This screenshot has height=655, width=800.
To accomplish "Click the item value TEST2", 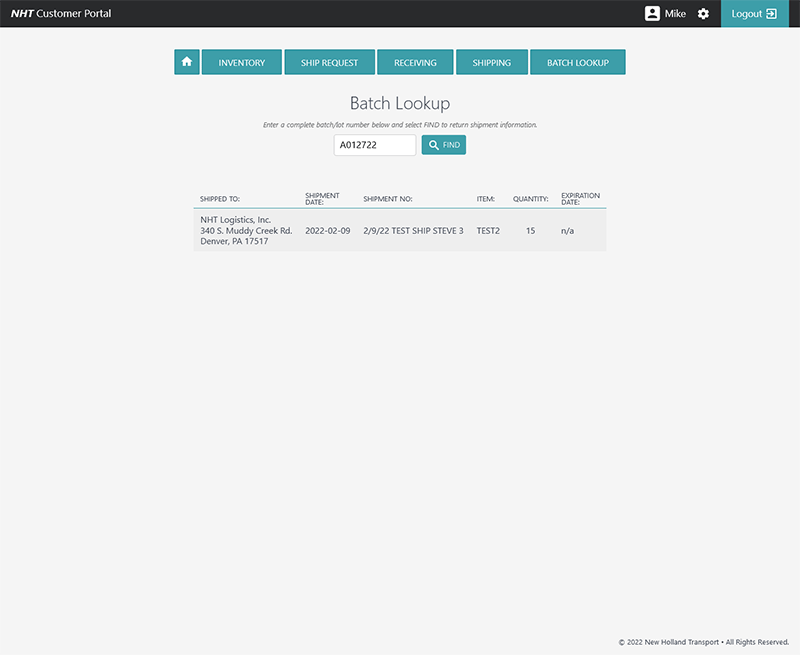I will [x=488, y=231].
